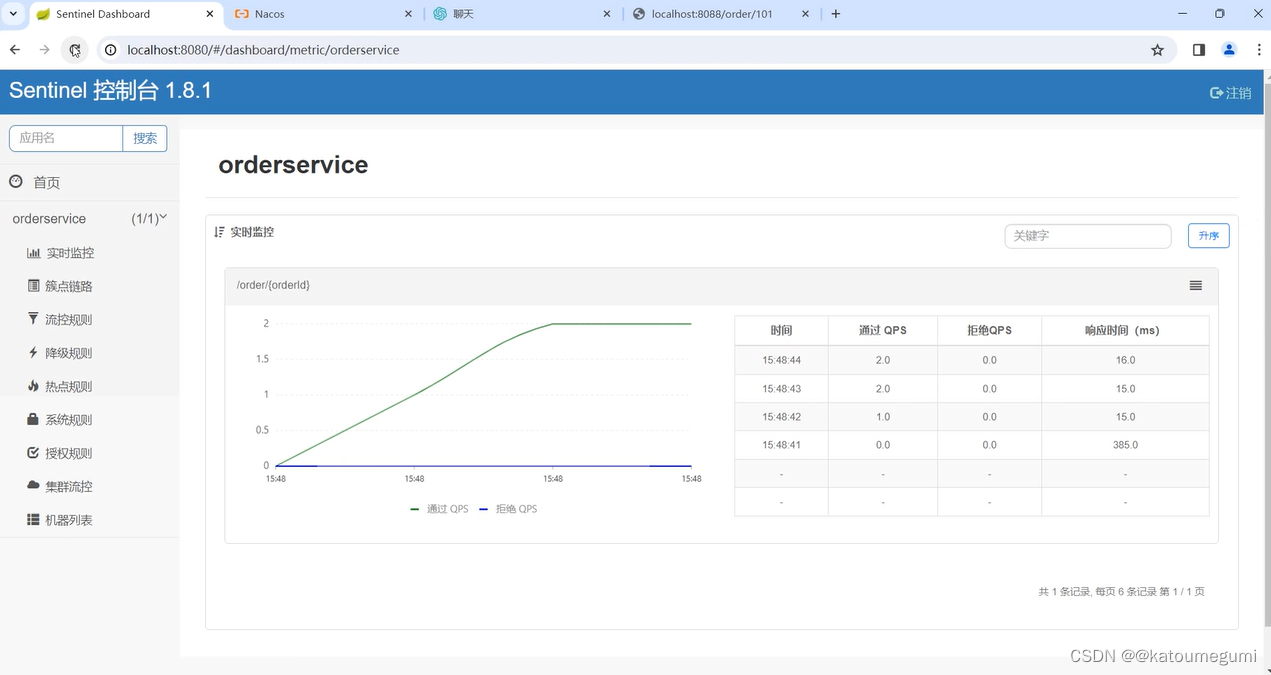Click the flame icon beside 热点规则
The height and width of the screenshot is (675, 1271).
34,386
